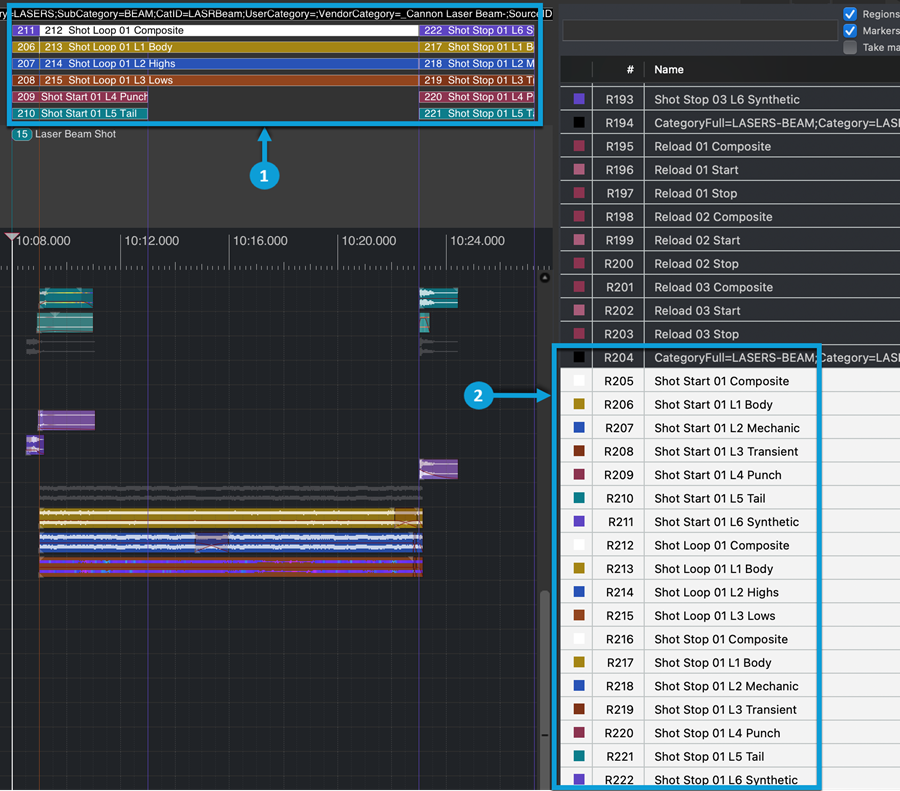Sort the list by # column header
Image resolution: width=900 pixels, height=791 pixels.
(629, 70)
